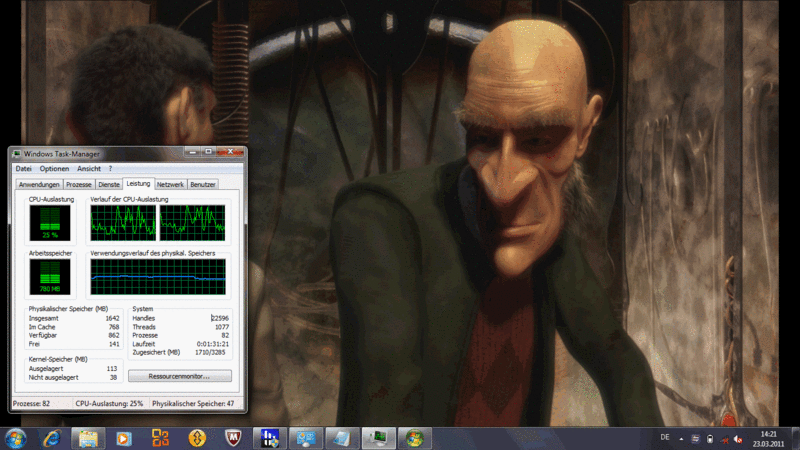This screenshot has width=800, height=450.
Task: Open Windows Media Player taskbar icon
Action: tap(123, 438)
